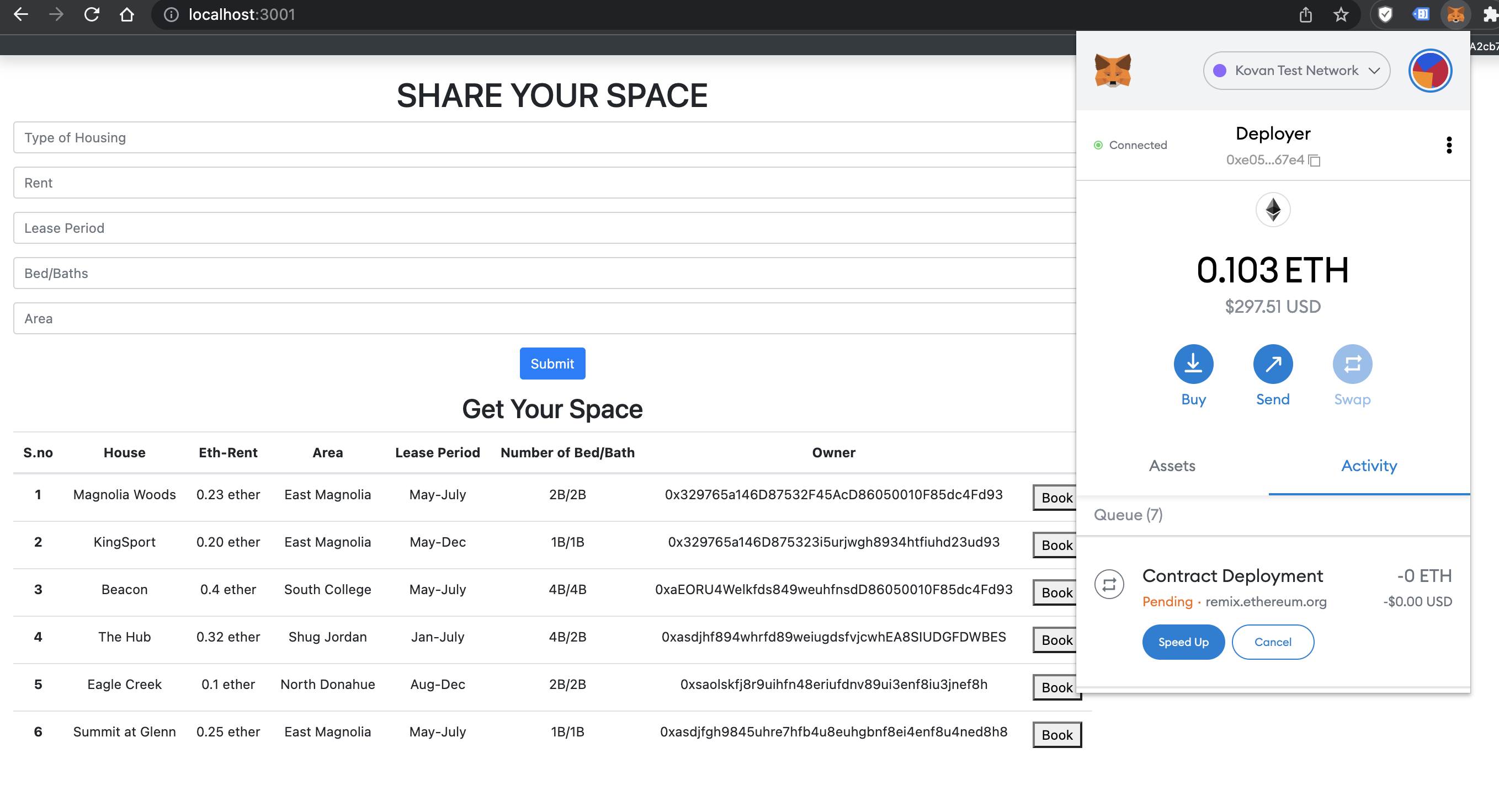The image size is (1499, 812).
Task: Click the blue Submit button
Action: (x=552, y=364)
